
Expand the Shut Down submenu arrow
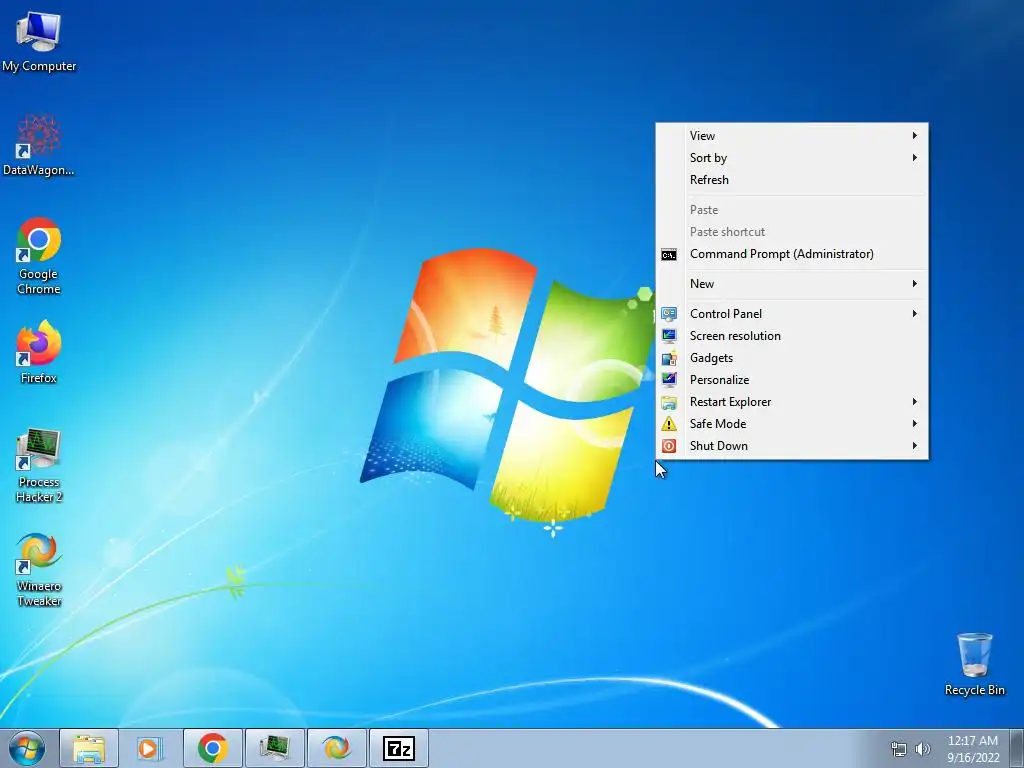(x=914, y=446)
